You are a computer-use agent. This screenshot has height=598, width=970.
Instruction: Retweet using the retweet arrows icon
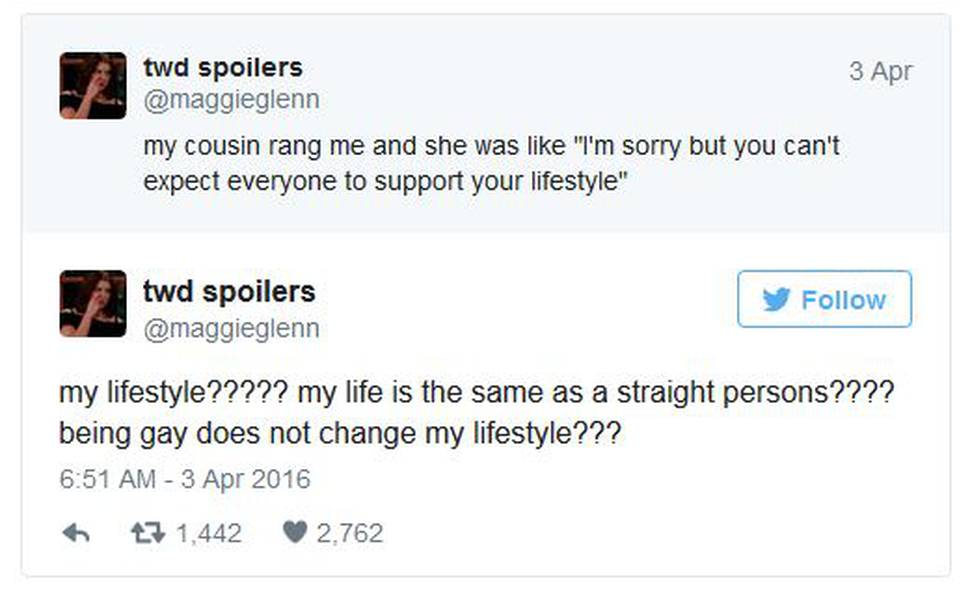148,532
